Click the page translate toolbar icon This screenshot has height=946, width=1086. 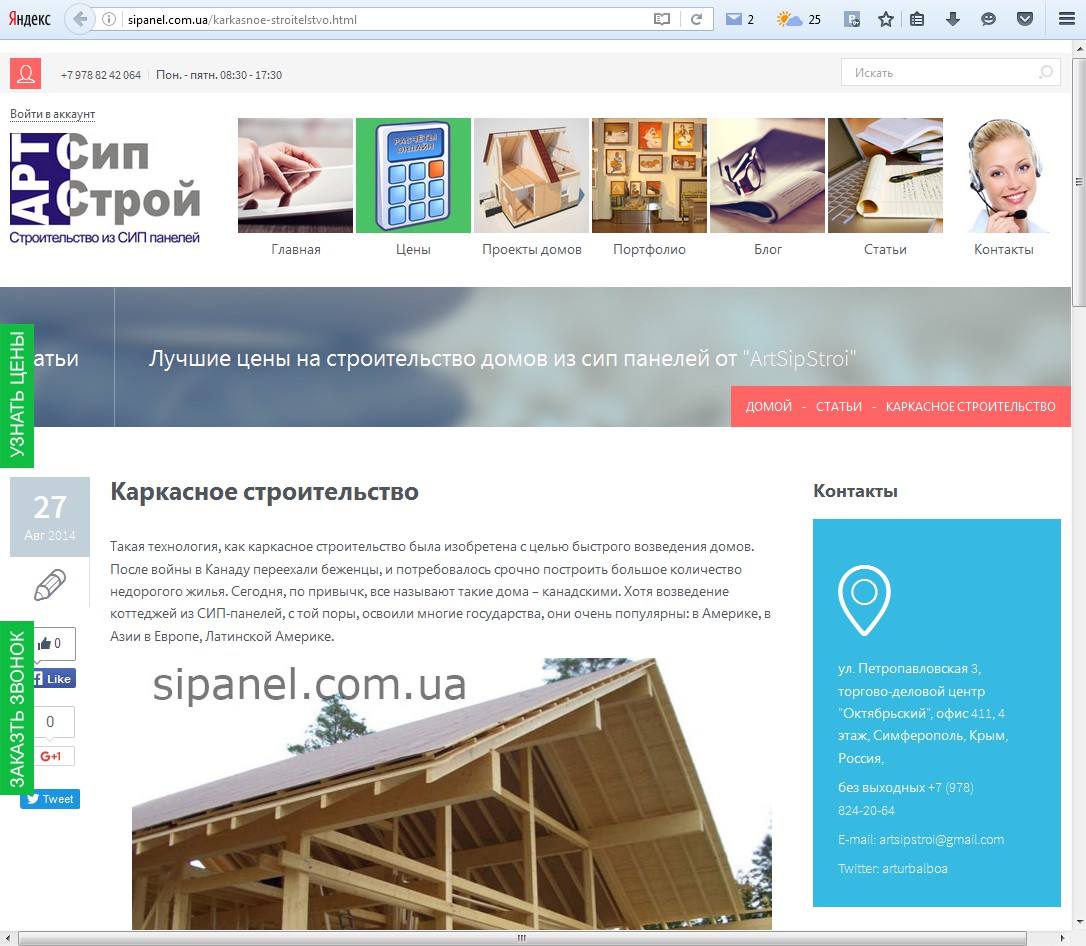[x=852, y=19]
